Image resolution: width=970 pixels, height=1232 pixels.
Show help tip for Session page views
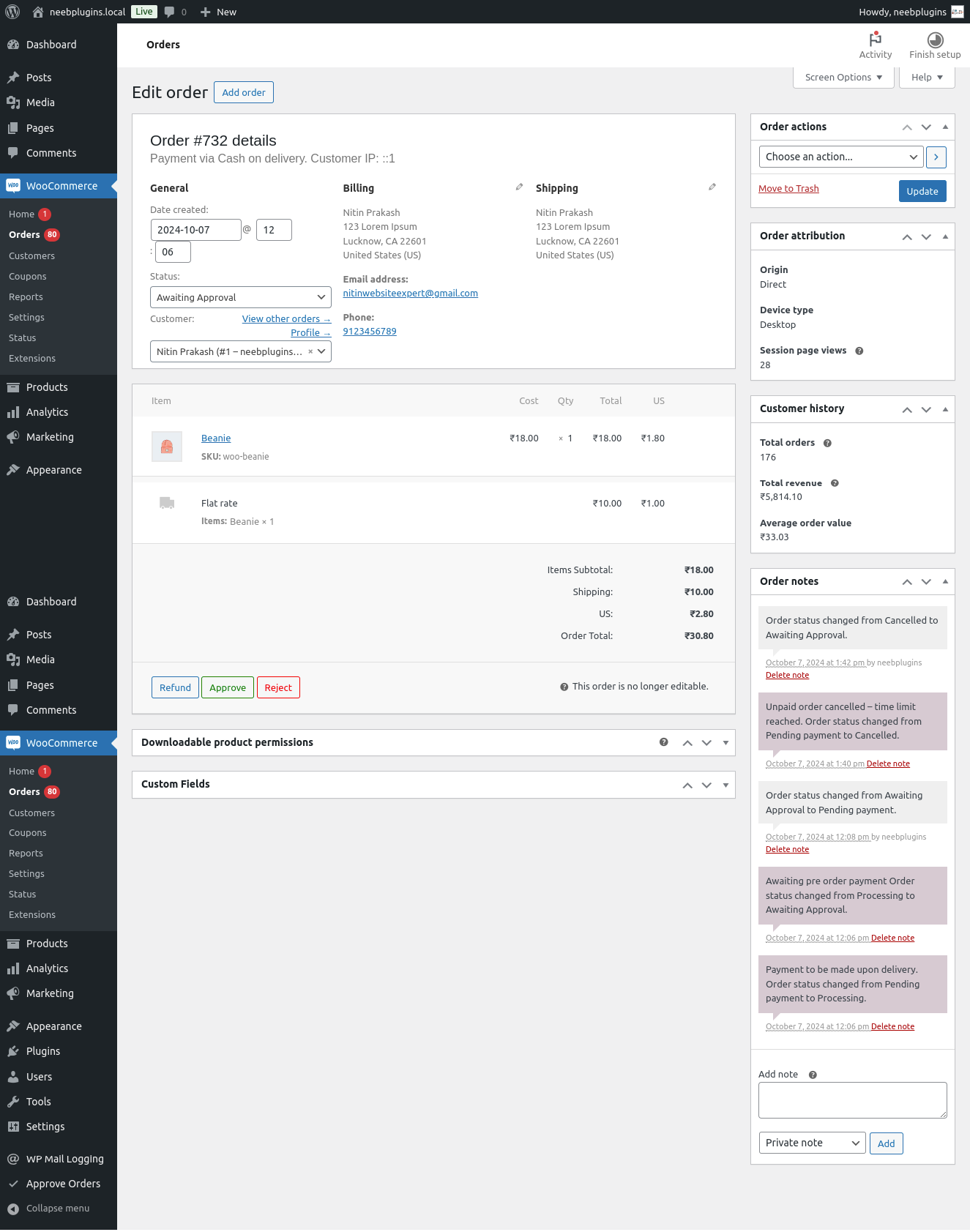pos(859,351)
